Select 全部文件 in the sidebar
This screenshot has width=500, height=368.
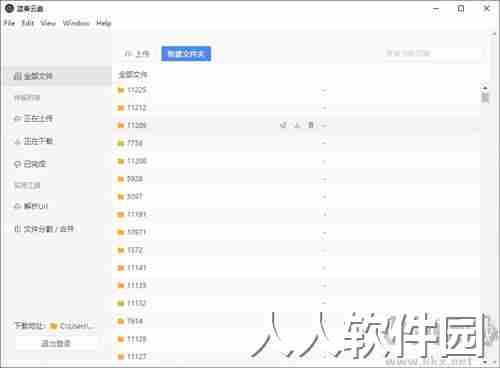point(56,76)
